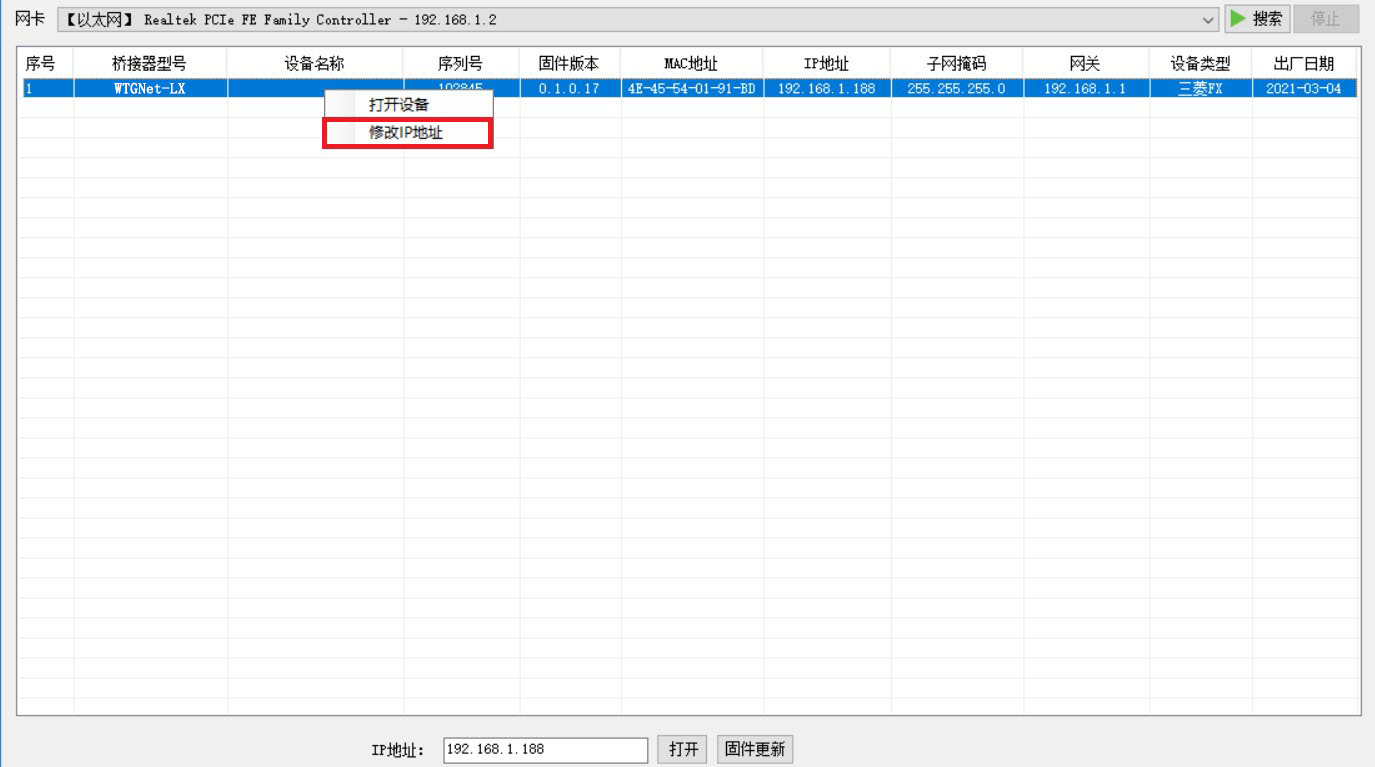Open the 网卡 network adapter dropdown
1375x767 pixels.
click(637, 20)
